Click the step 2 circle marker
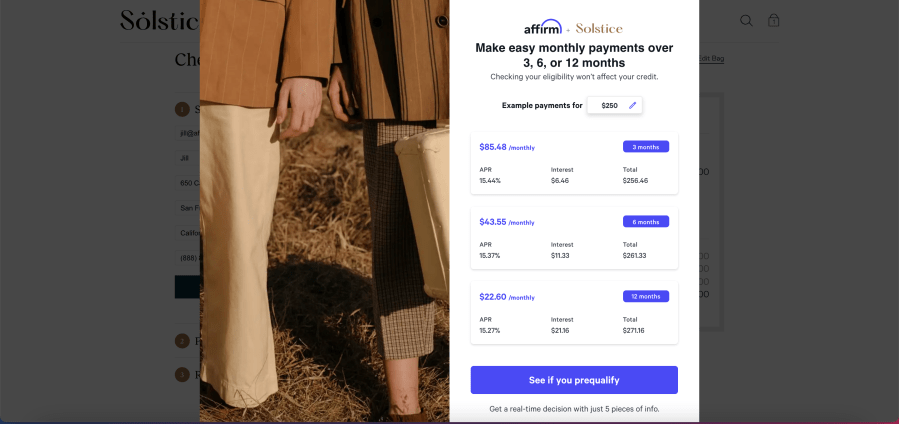This screenshot has height=424, width=899. click(182, 341)
